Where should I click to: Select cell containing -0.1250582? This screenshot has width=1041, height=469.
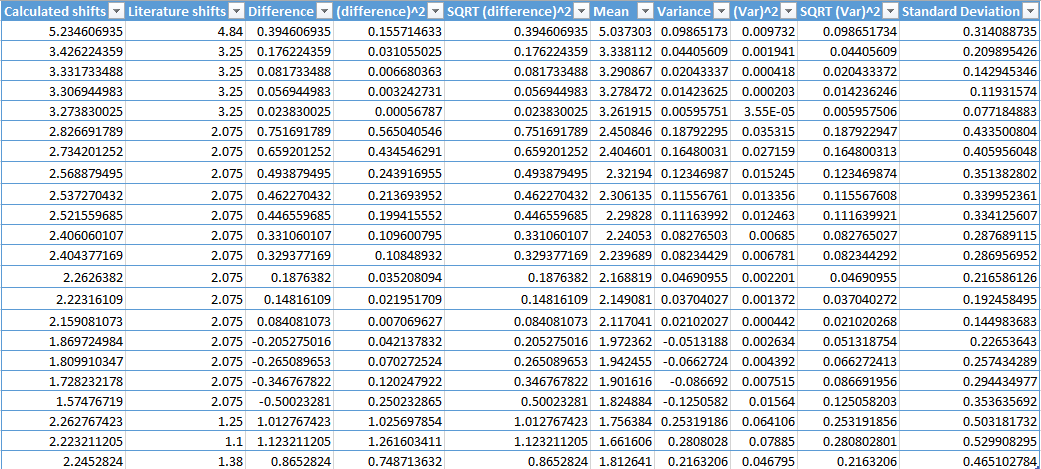pyautogui.click(x=693, y=403)
